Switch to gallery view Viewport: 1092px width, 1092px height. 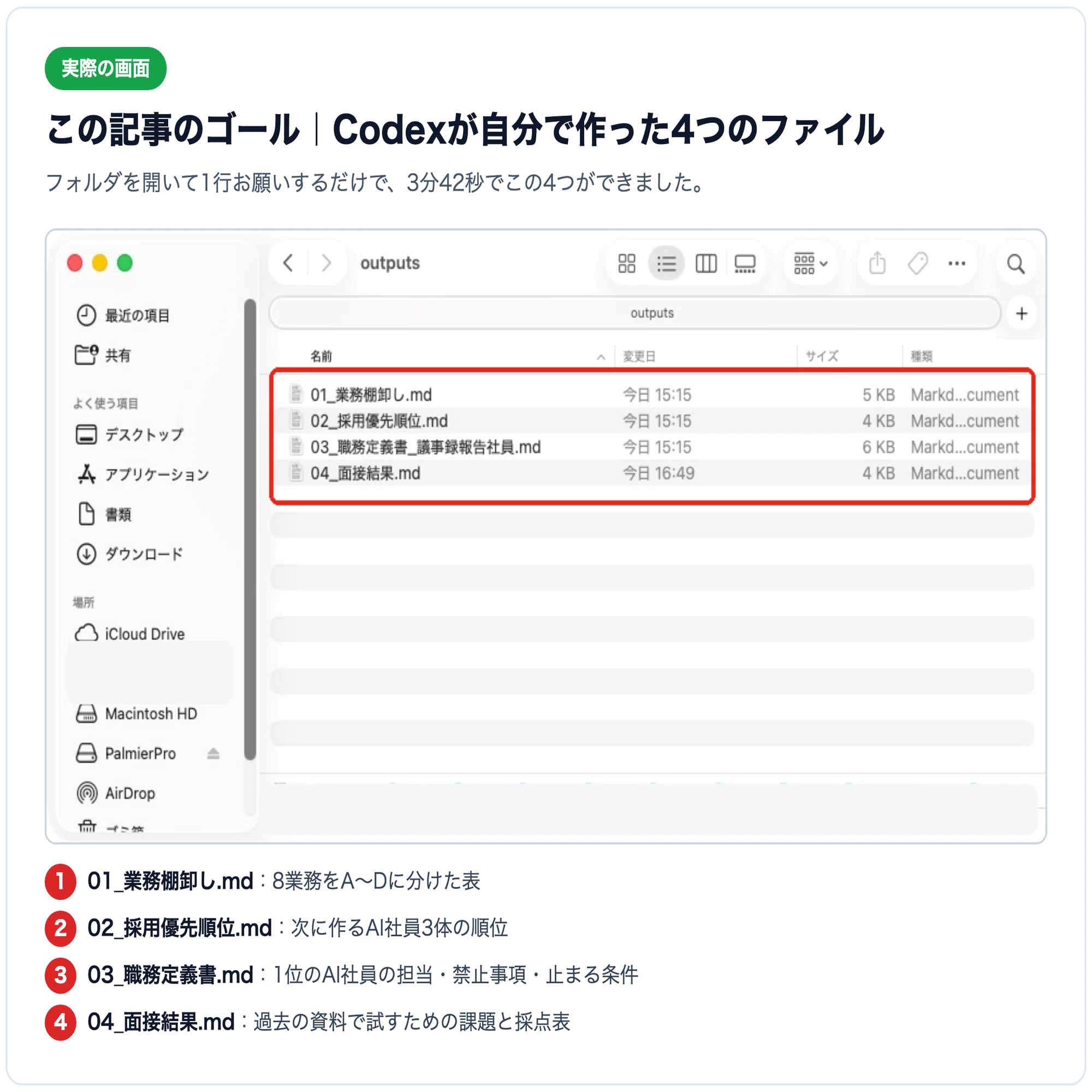click(x=745, y=263)
